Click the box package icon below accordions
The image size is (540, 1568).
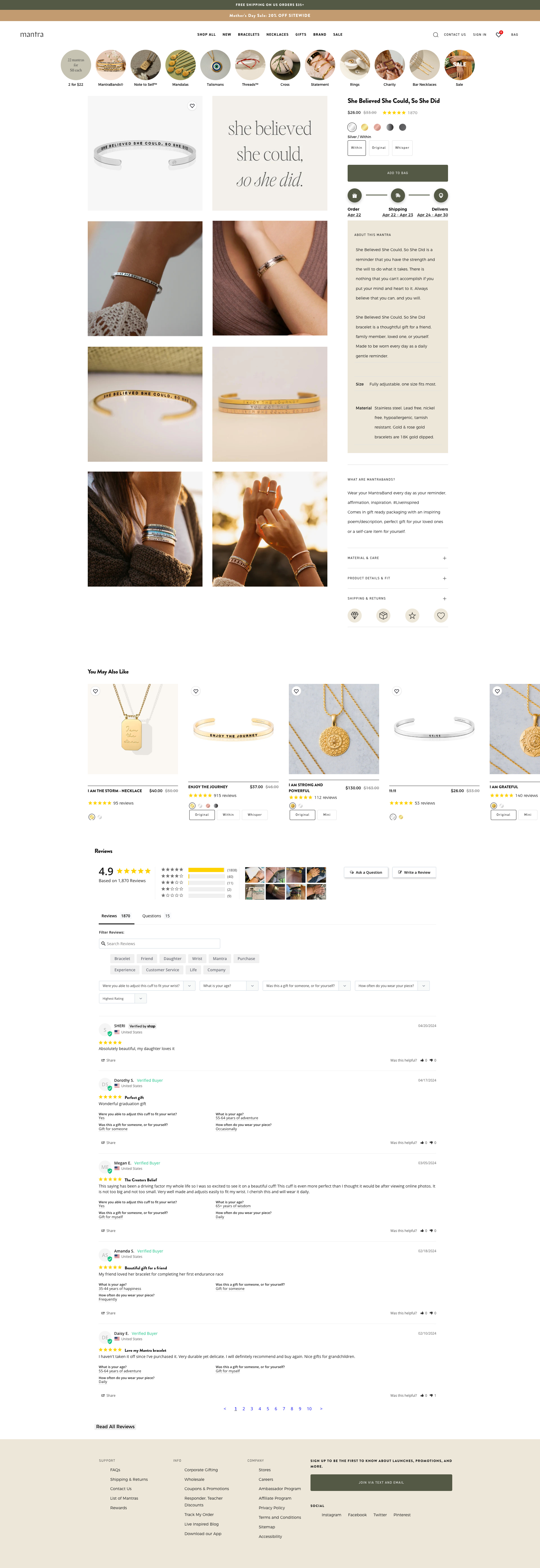(x=383, y=615)
